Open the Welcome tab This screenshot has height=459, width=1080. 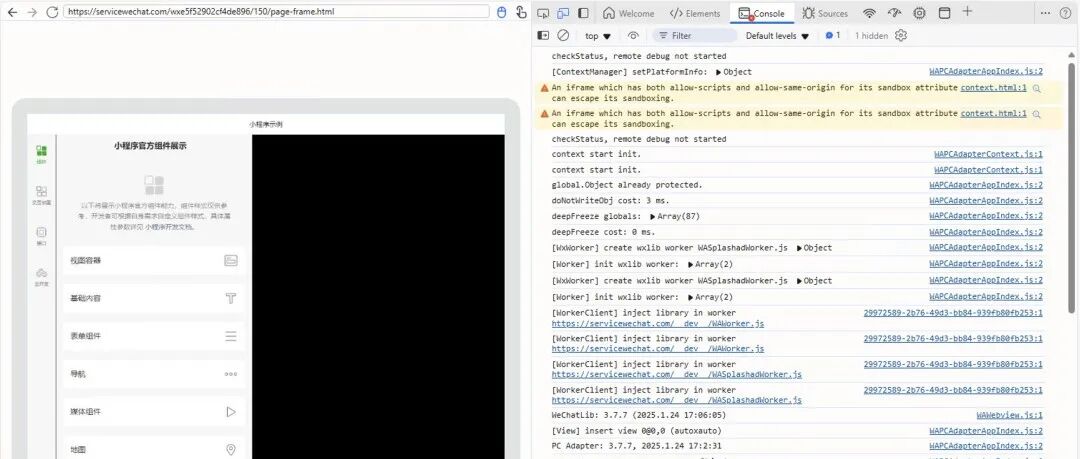[x=628, y=13]
